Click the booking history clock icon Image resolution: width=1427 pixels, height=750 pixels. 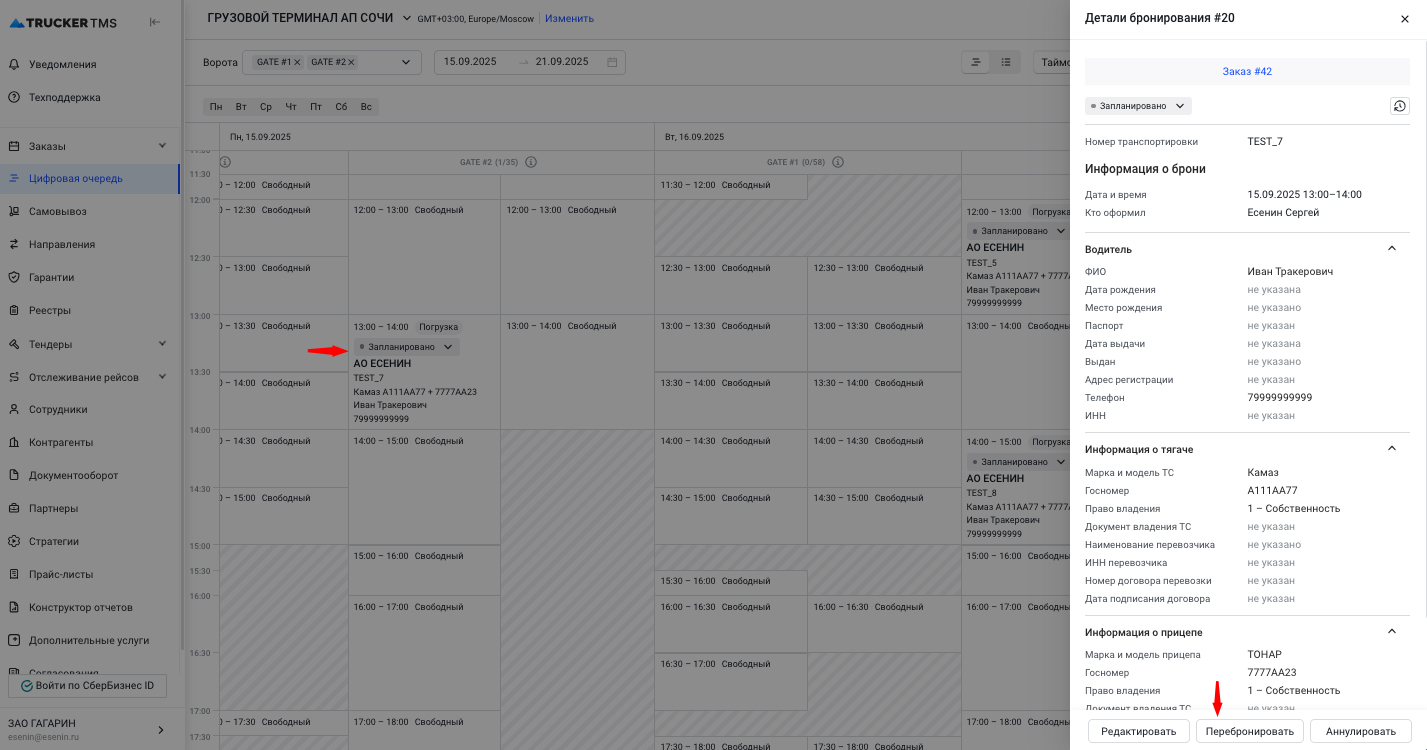1399,106
